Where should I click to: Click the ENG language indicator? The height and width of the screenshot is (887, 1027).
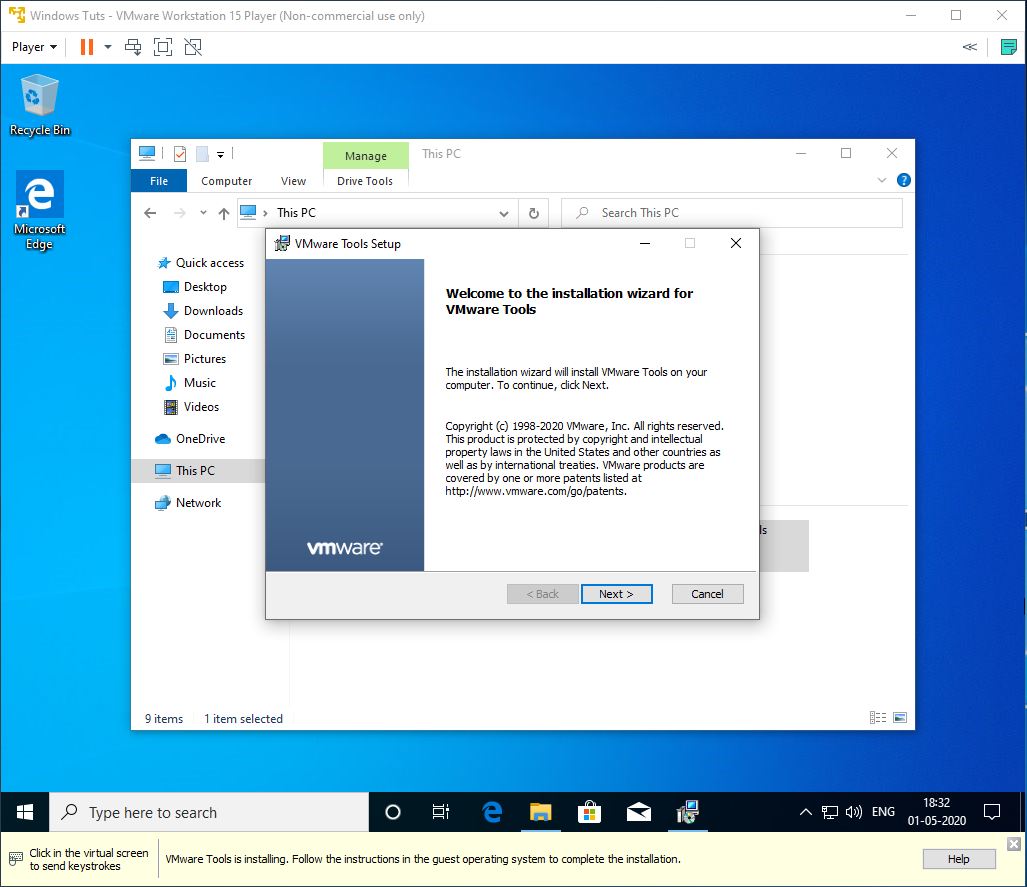click(x=883, y=812)
